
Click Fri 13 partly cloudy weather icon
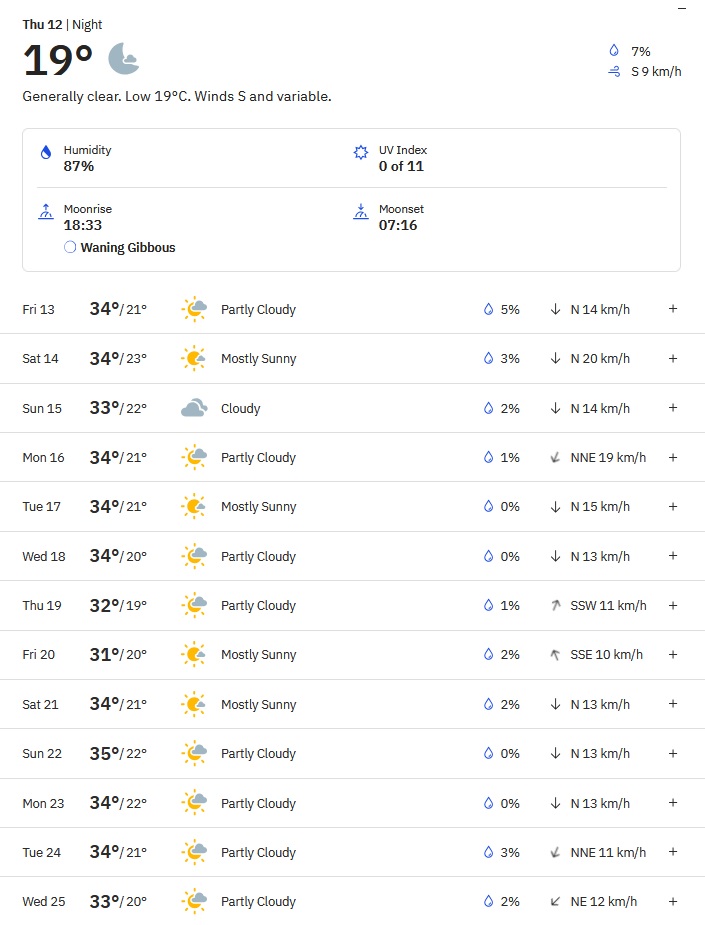194,309
